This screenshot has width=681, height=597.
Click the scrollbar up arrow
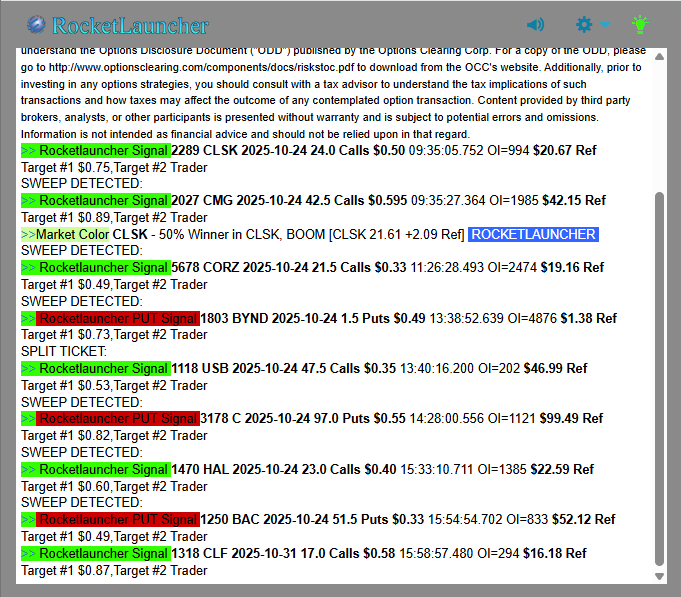click(x=658, y=56)
